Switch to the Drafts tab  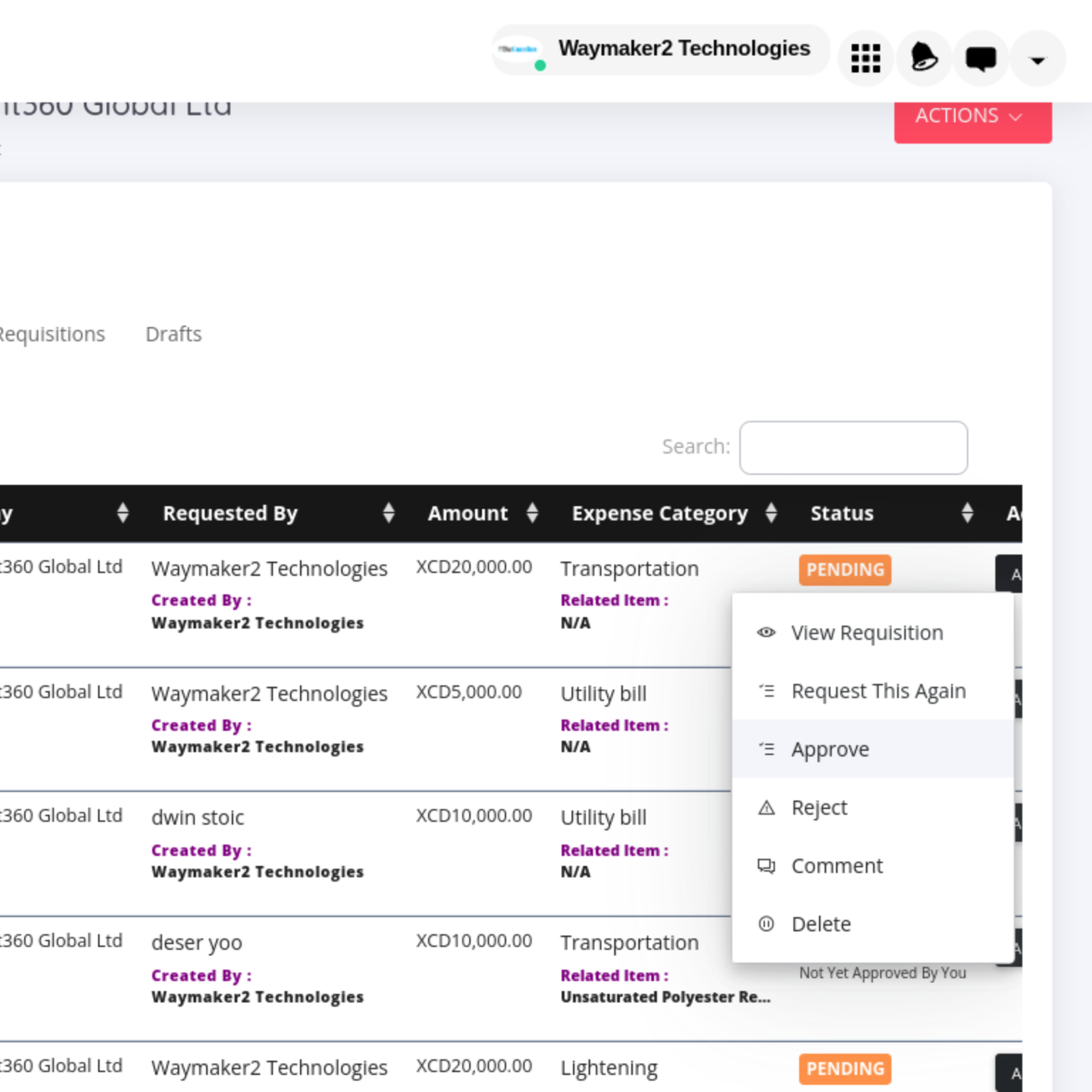[173, 334]
